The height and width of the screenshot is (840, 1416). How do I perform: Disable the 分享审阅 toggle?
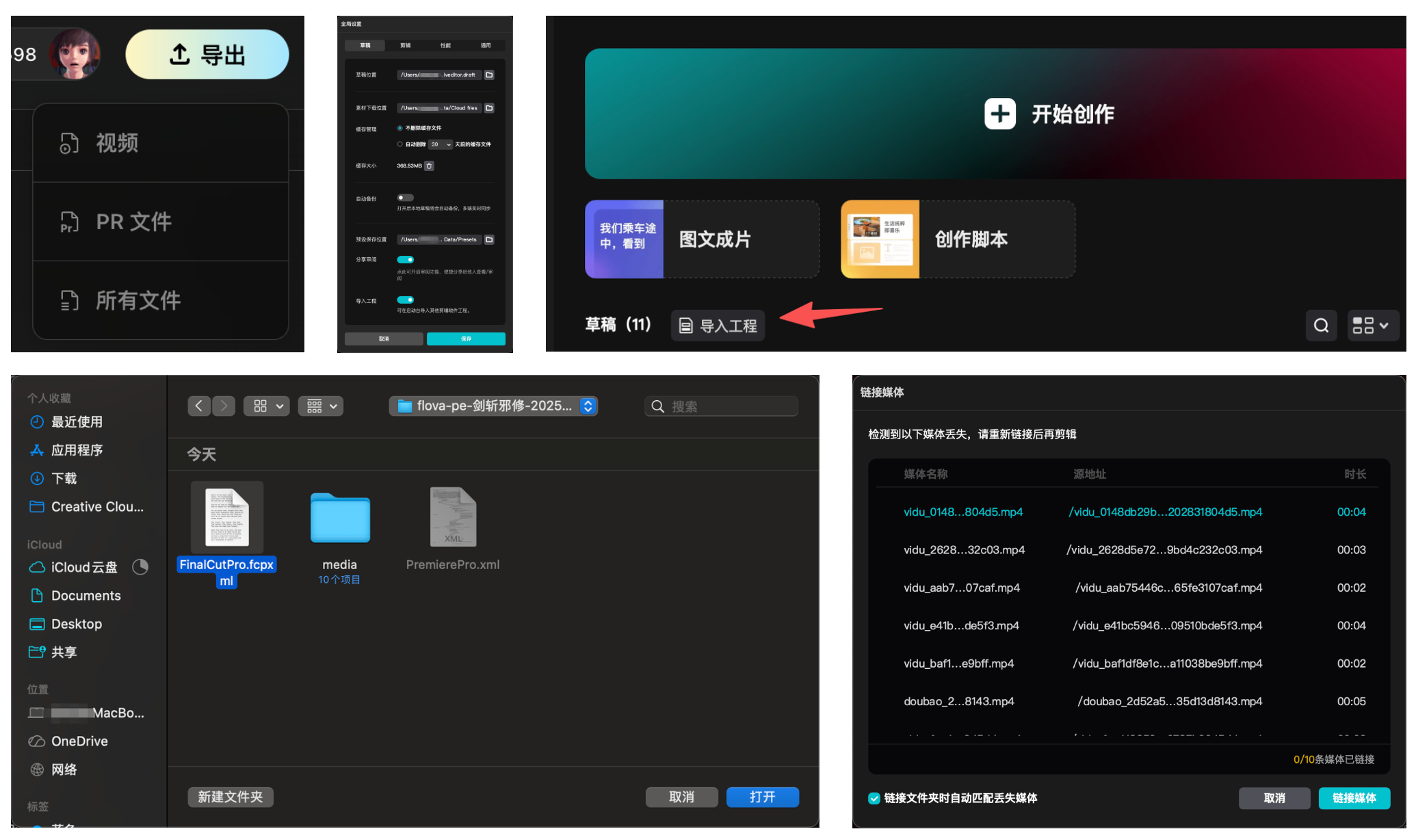click(405, 259)
